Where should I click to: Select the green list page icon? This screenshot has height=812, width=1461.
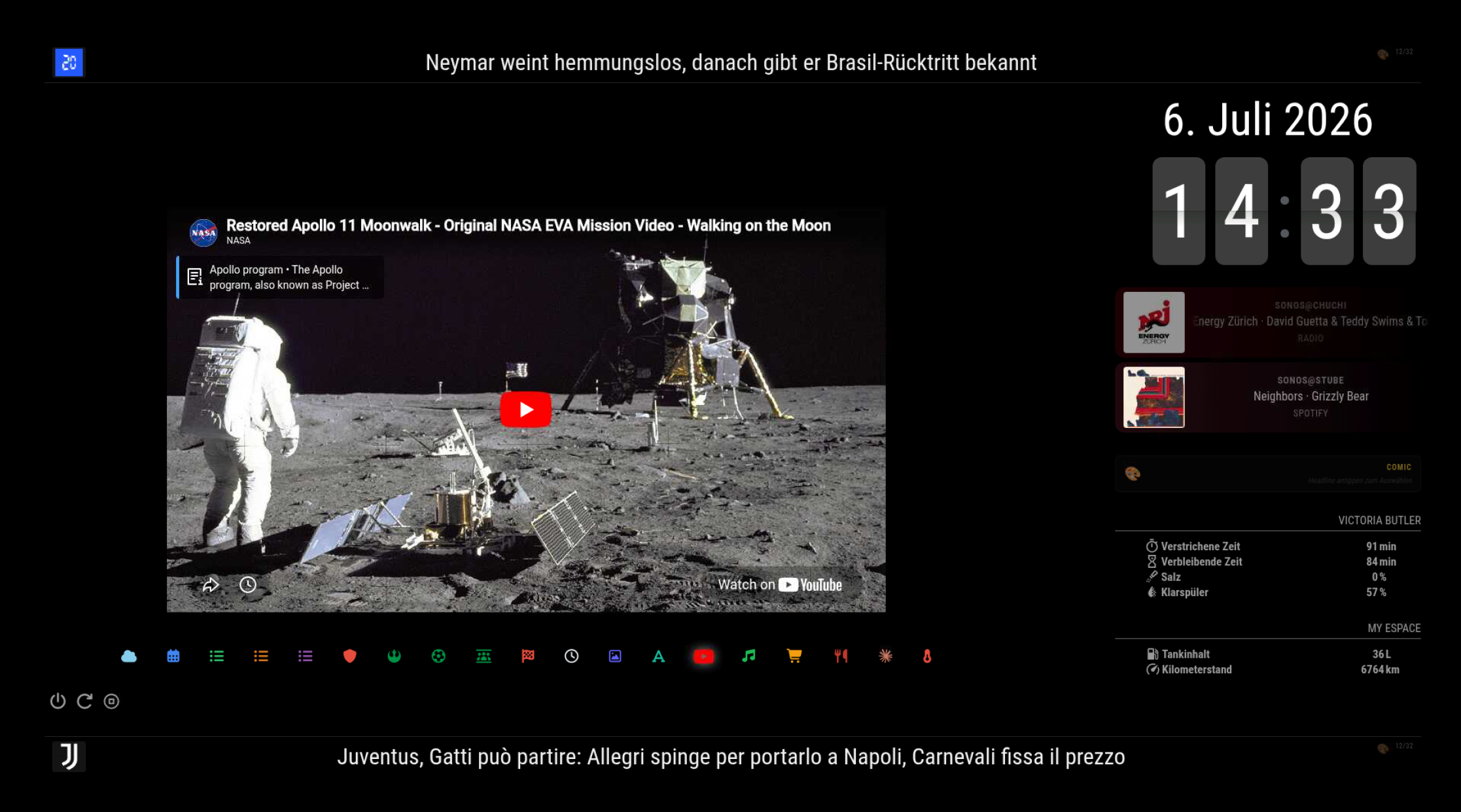pos(217,656)
